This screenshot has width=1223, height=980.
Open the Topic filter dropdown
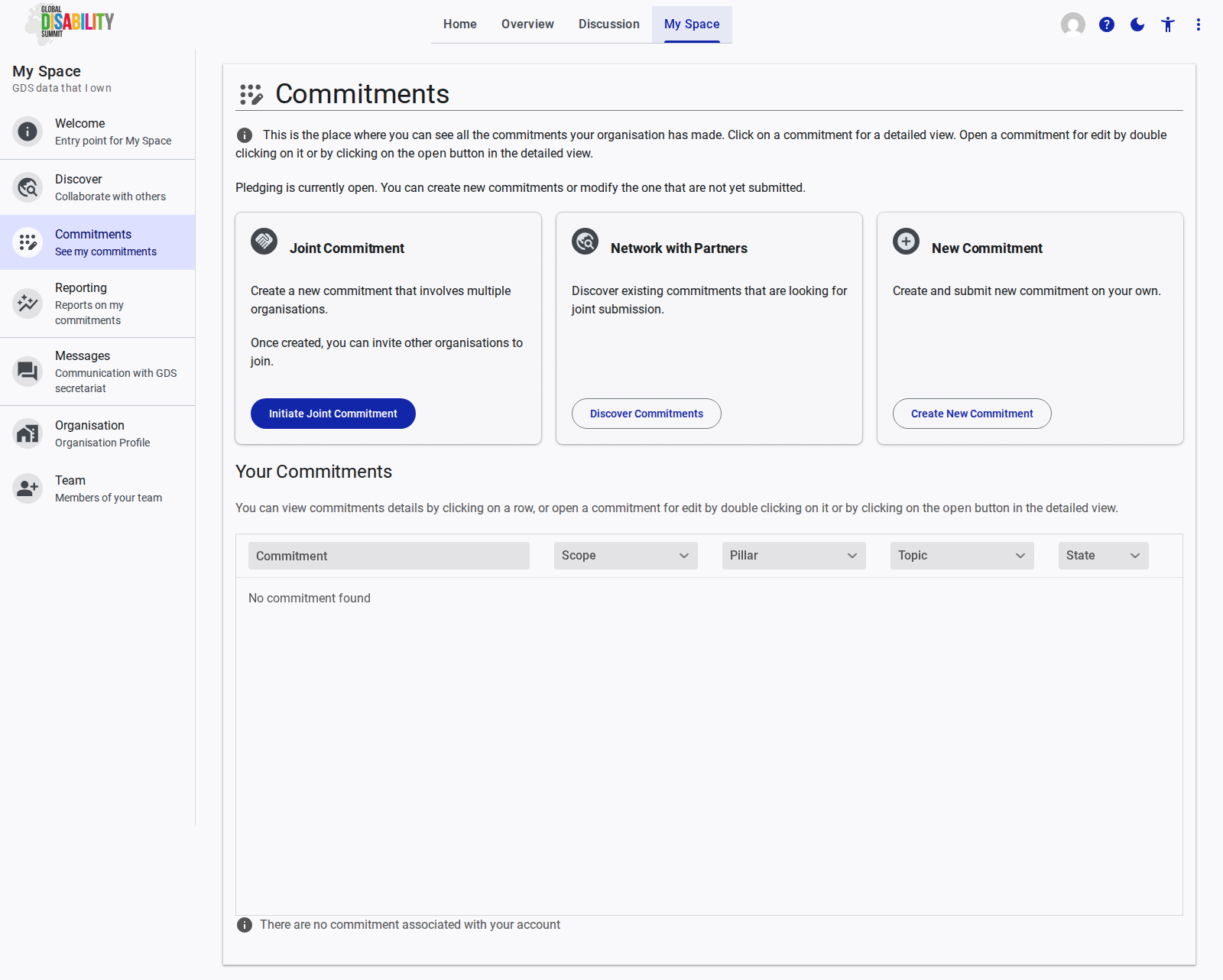coord(962,556)
